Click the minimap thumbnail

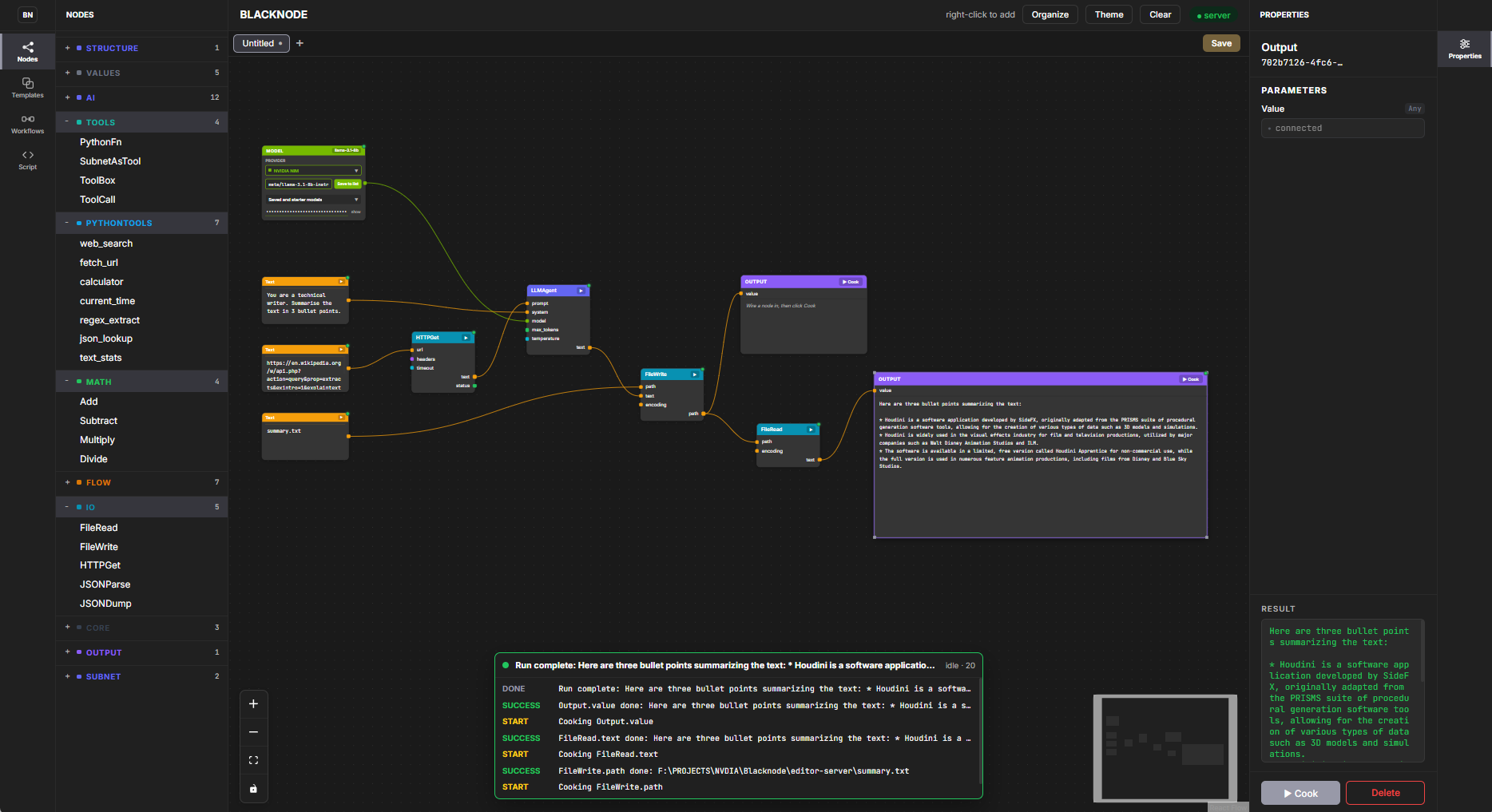(1165, 748)
